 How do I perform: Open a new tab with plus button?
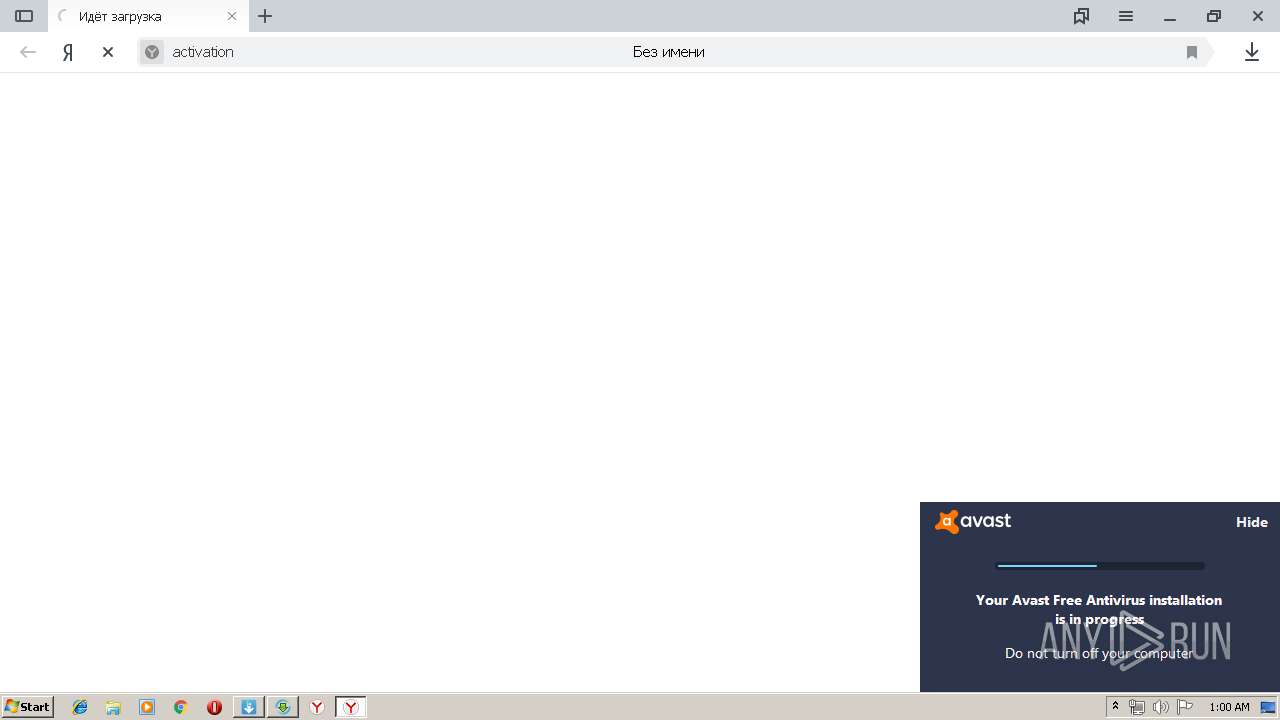(265, 16)
